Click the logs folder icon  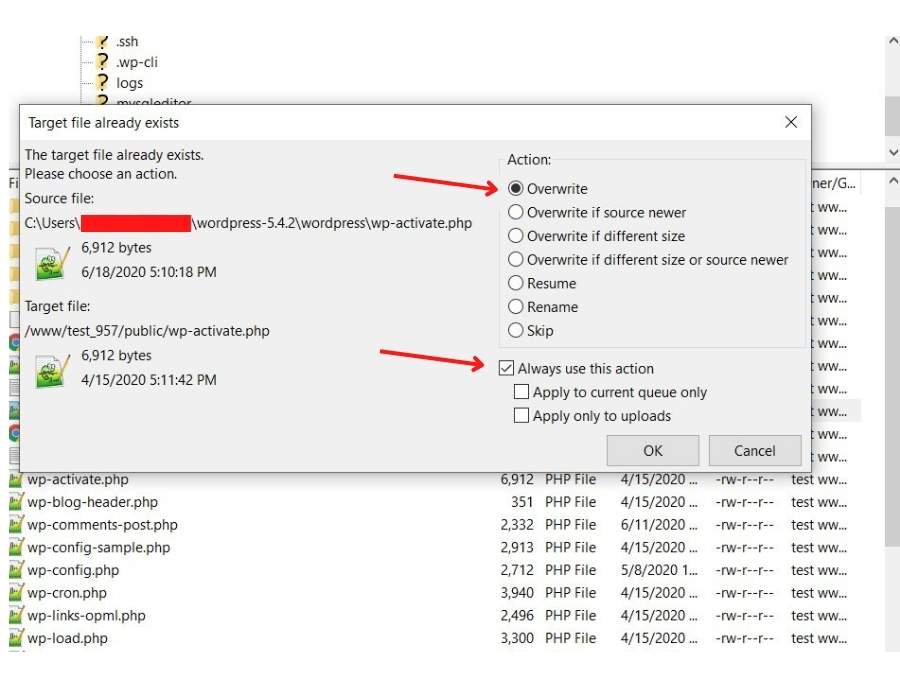(102, 82)
